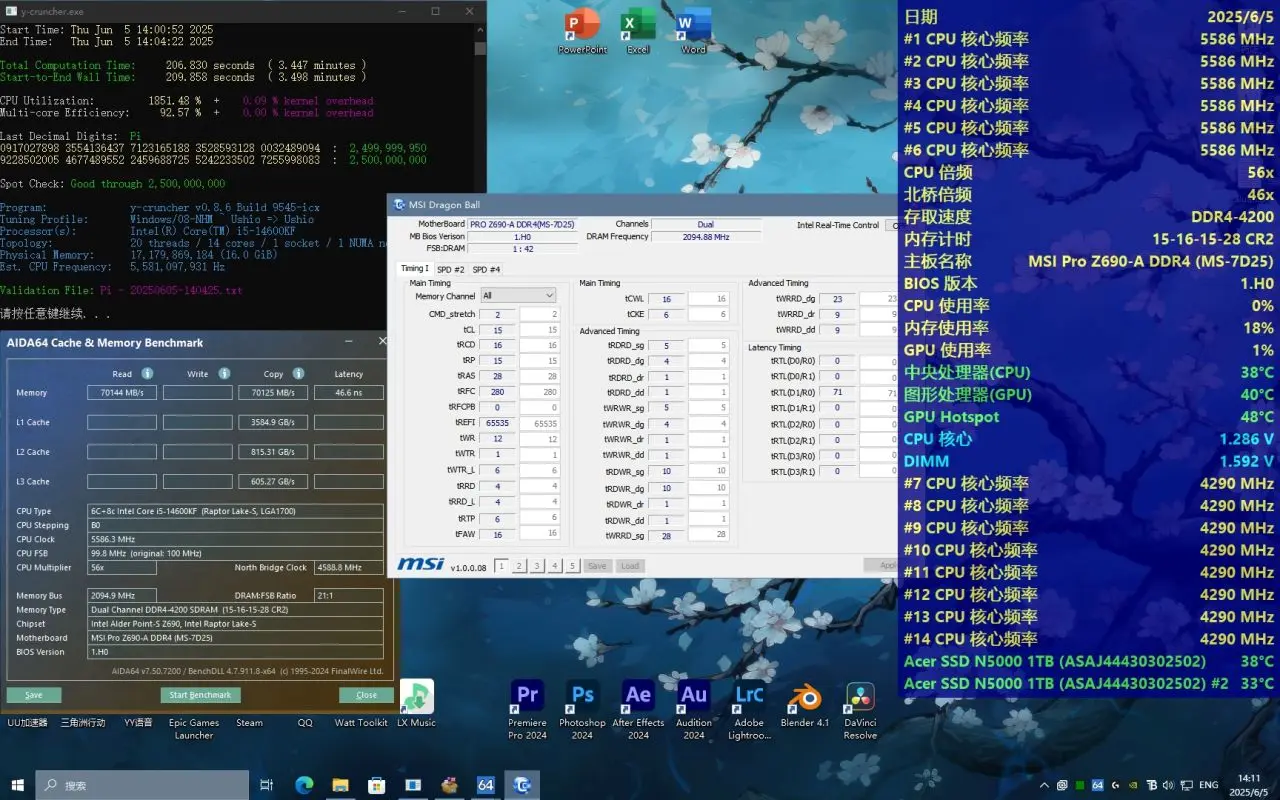Switch to Timing I tab
1280x800 pixels.
pos(414,269)
